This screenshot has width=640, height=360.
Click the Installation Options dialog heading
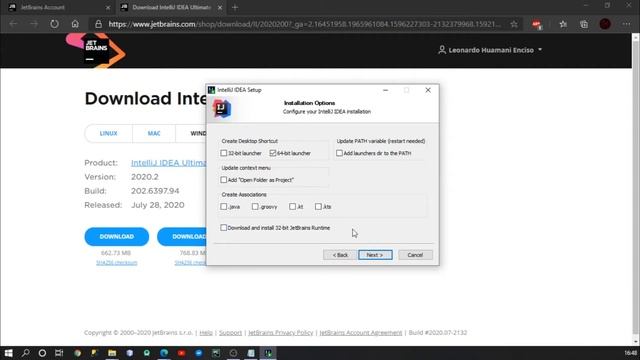point(309,103)
